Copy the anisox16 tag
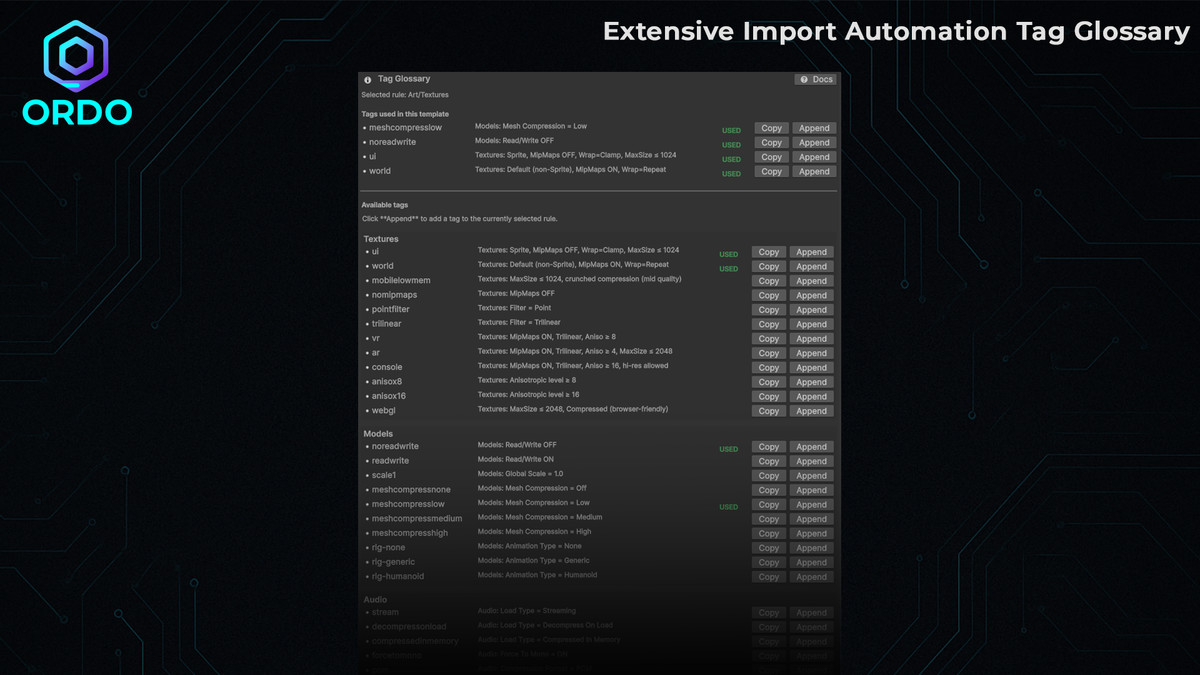The height and width of the screenshot is (675, 1200). 768,396
